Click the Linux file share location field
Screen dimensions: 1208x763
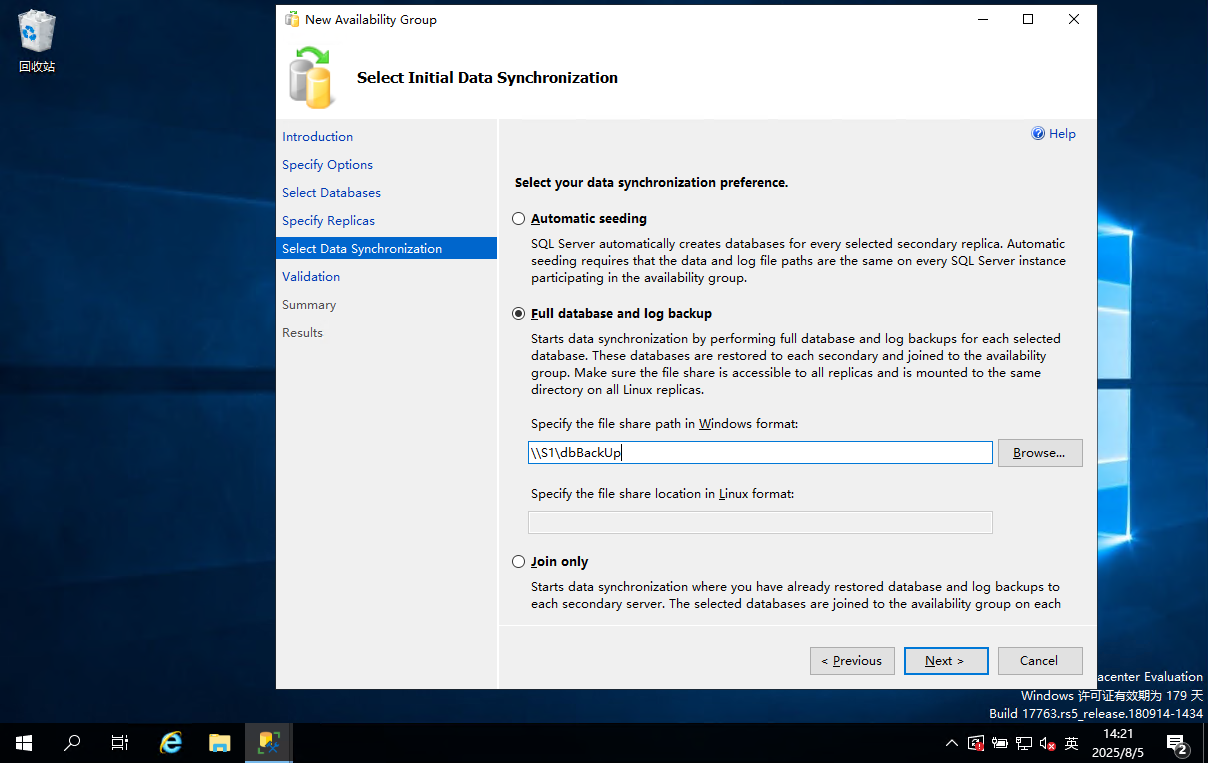coord(760,522)
